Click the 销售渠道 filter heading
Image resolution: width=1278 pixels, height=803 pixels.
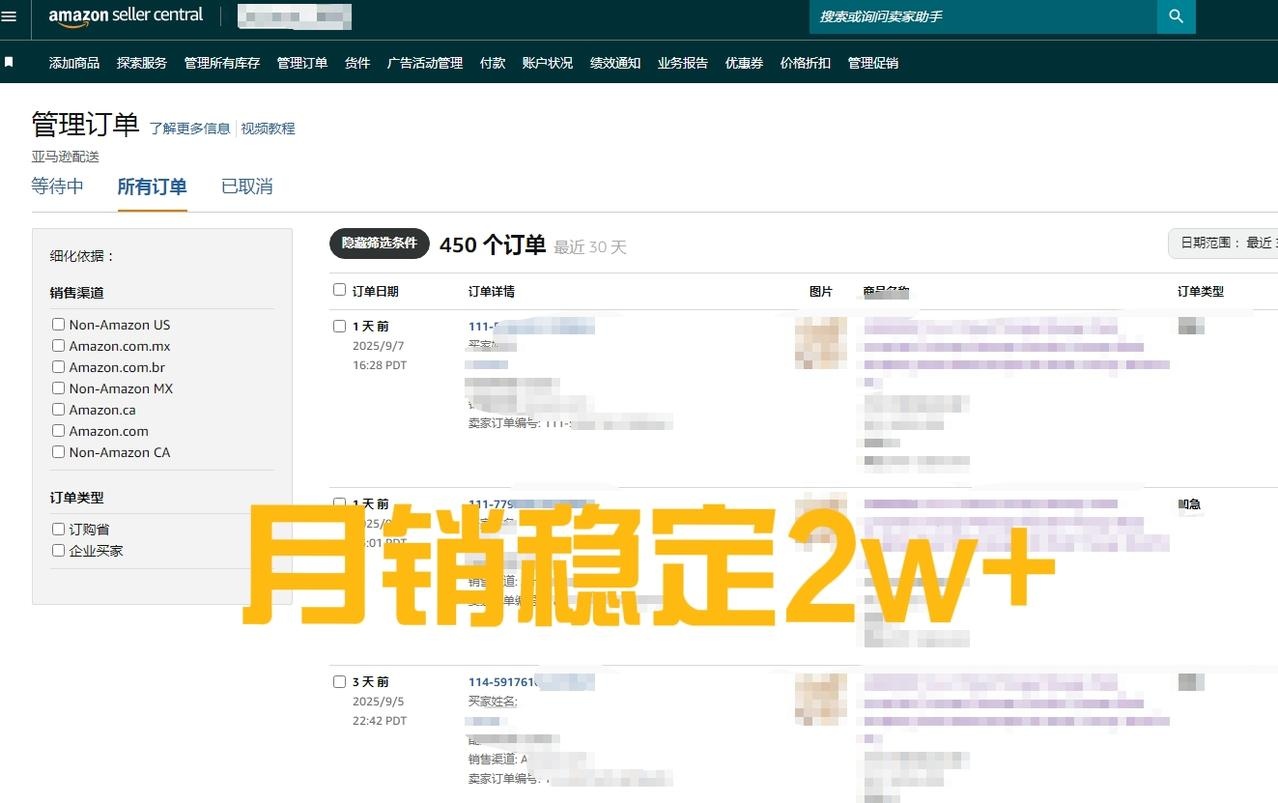coord(77,293)
